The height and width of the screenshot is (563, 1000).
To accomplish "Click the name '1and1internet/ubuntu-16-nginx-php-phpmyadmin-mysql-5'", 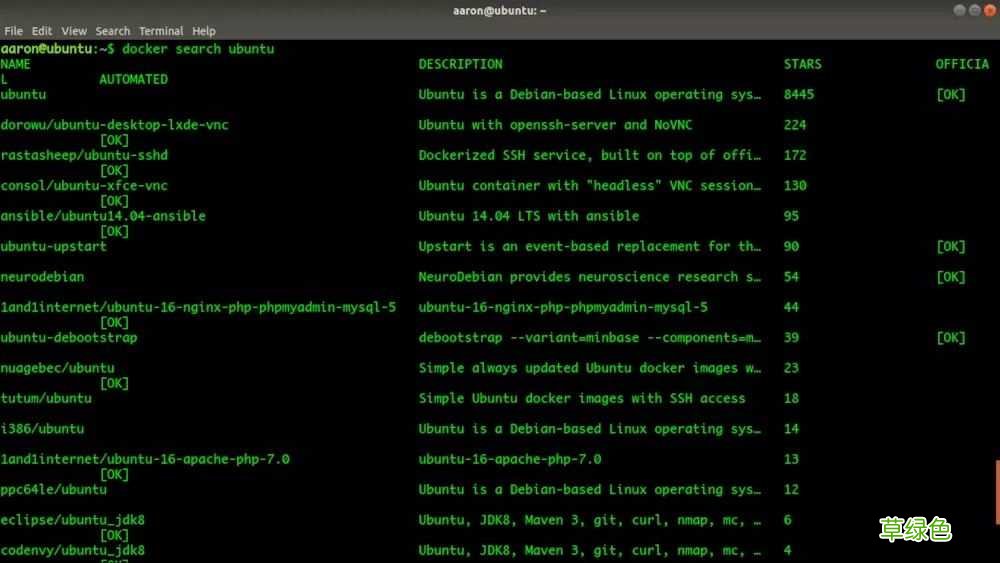I will (198, 307).
